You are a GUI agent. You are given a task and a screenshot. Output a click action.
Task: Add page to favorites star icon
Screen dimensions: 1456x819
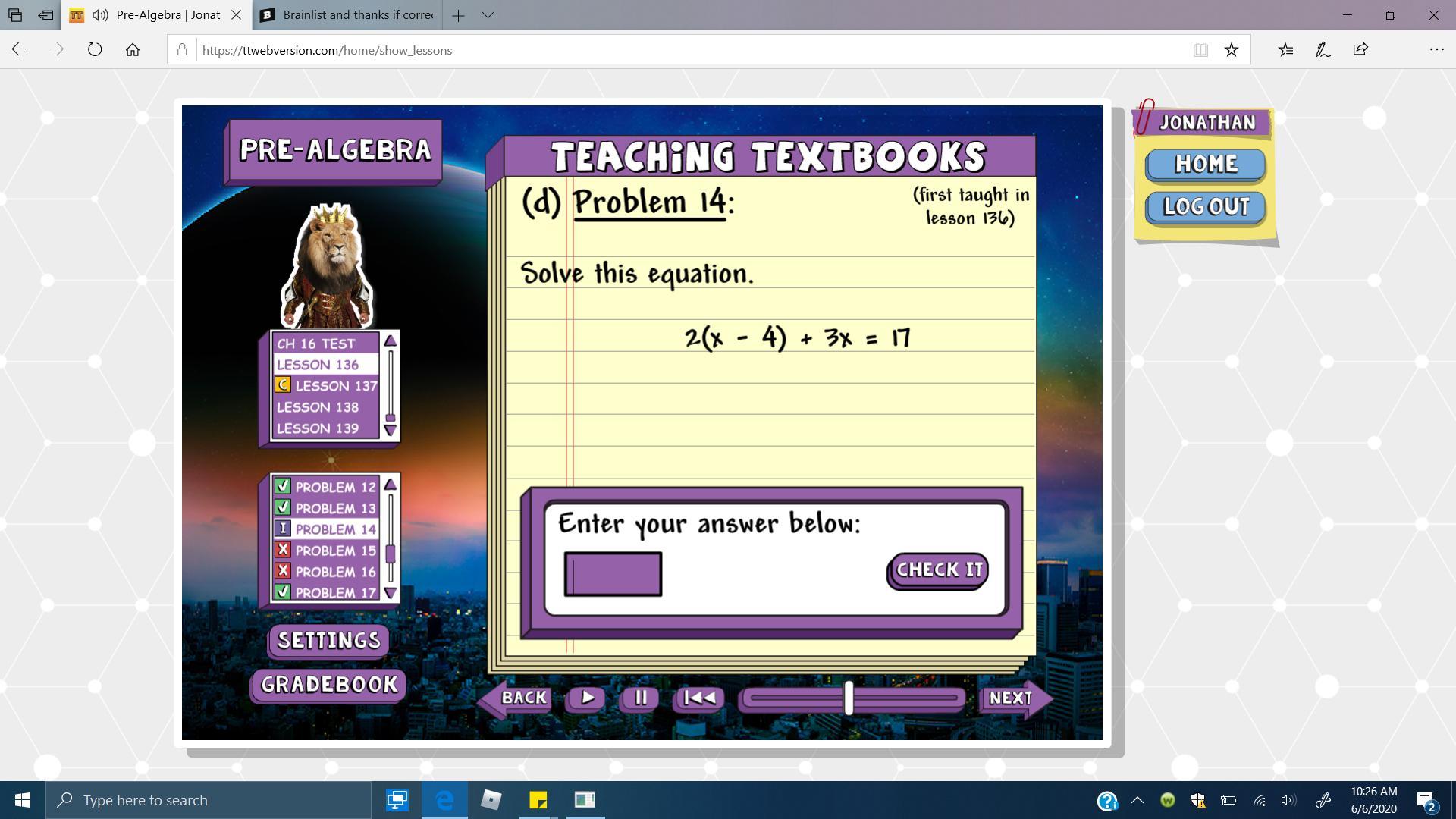(1231, 50)
